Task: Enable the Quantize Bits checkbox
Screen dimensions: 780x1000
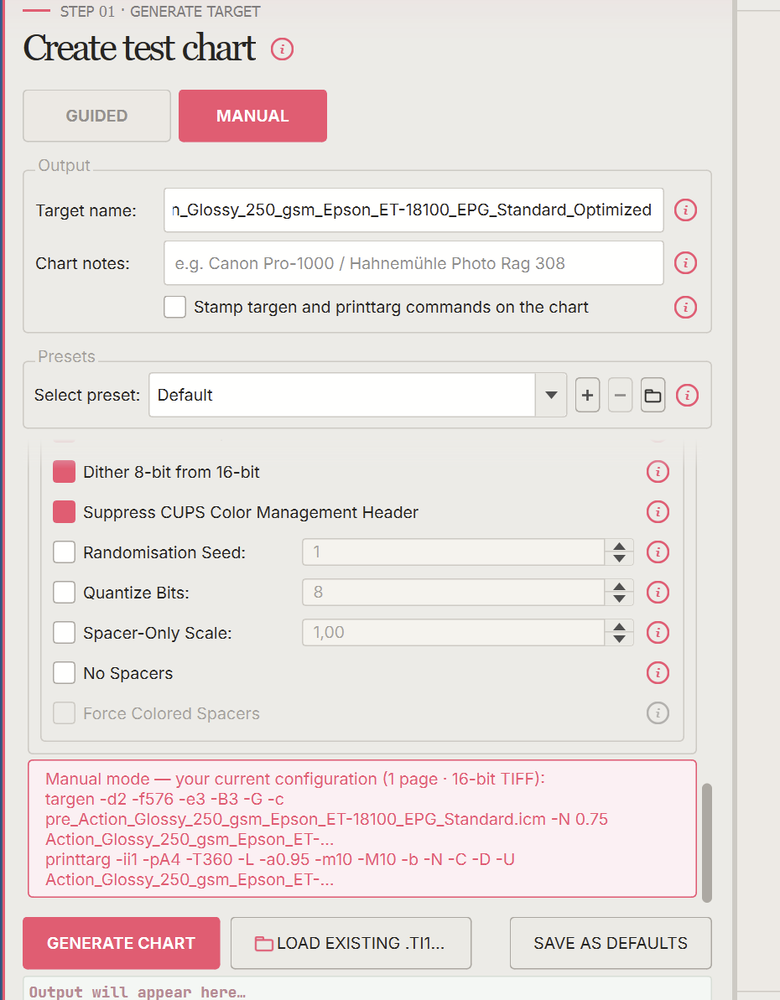Action: 64,592
